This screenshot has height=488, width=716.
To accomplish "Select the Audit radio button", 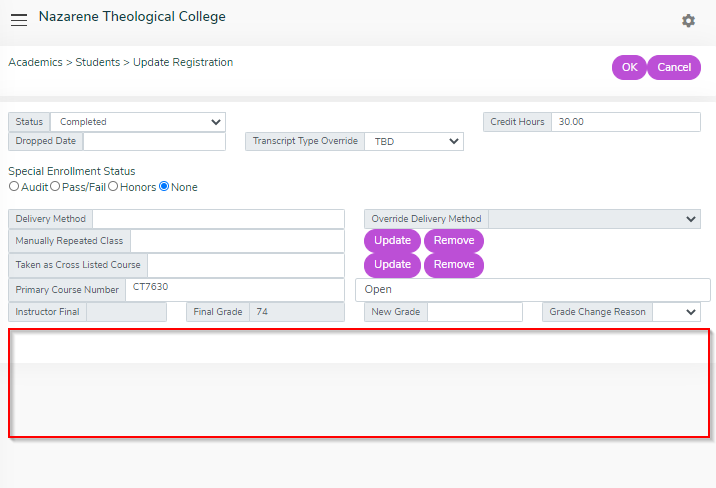I will [14, 186].
